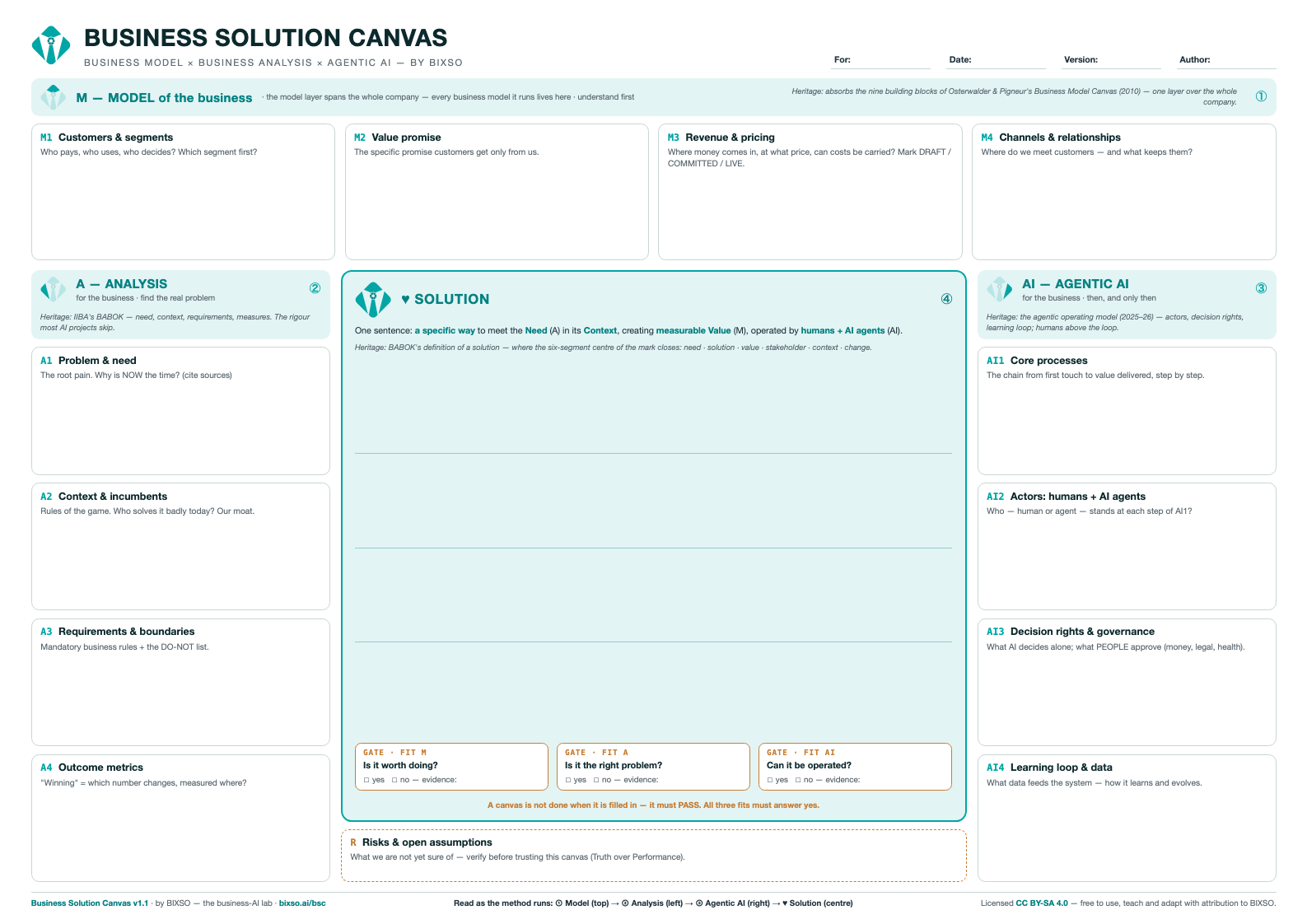Click the A4 Outcome metrics box
Viewport: 1307px width, 924px height.
pos(180,818)
